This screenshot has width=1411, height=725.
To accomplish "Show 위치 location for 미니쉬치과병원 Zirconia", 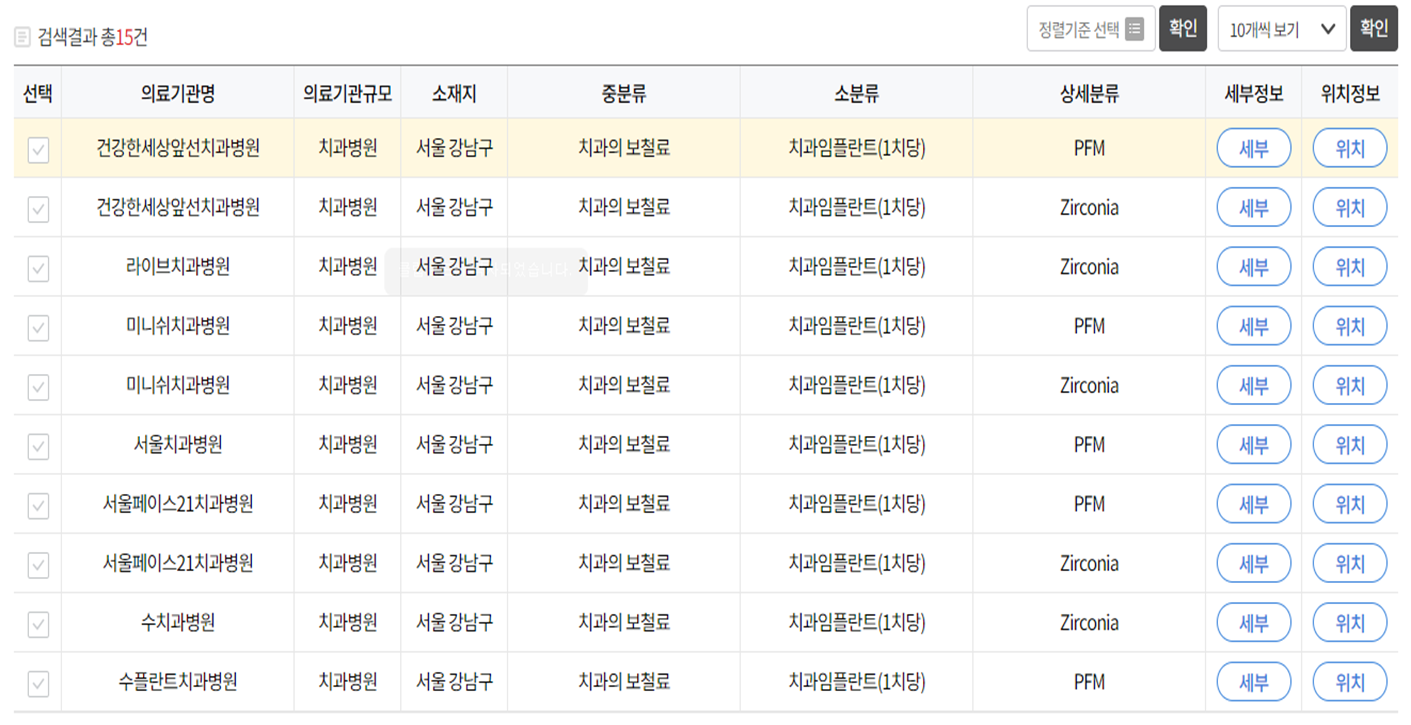I will [1350, 386].
